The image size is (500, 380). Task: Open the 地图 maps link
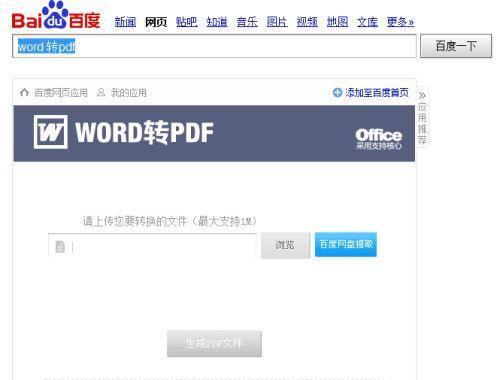(337, 22)
